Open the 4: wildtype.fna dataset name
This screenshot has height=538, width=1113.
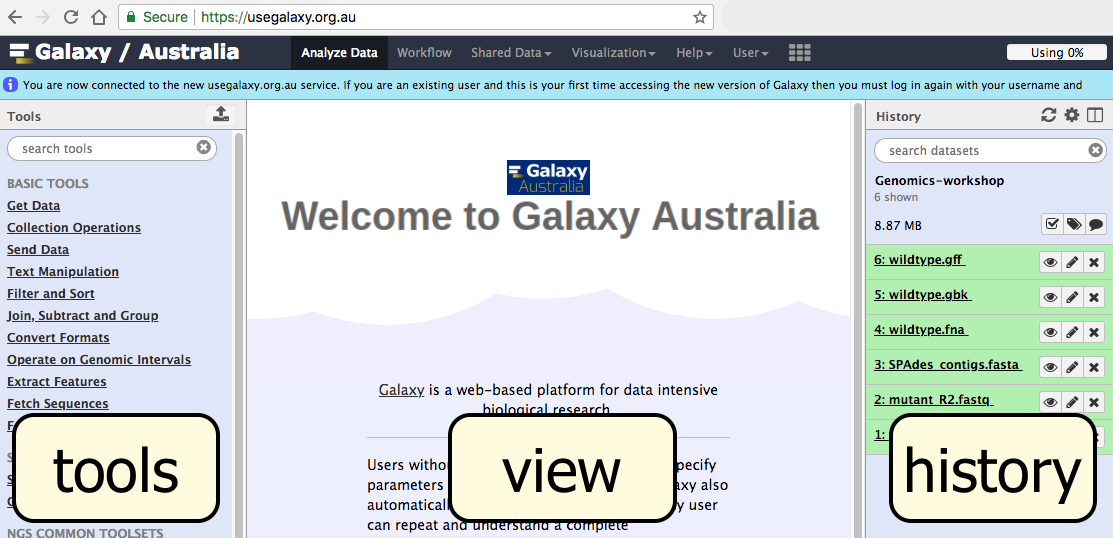(x=921, y=330)
